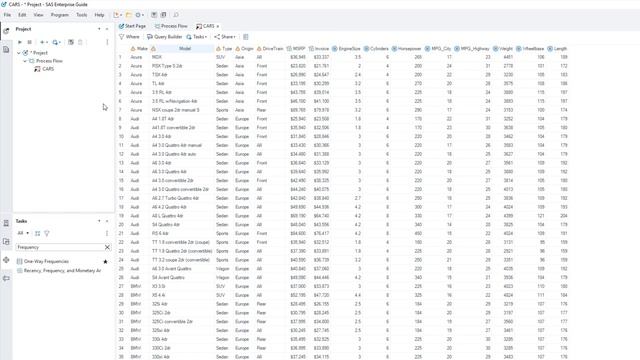Click the MPG_City column header
Image resolution: width=640 pixels, height=360 pixels.
tap(438, 49)
